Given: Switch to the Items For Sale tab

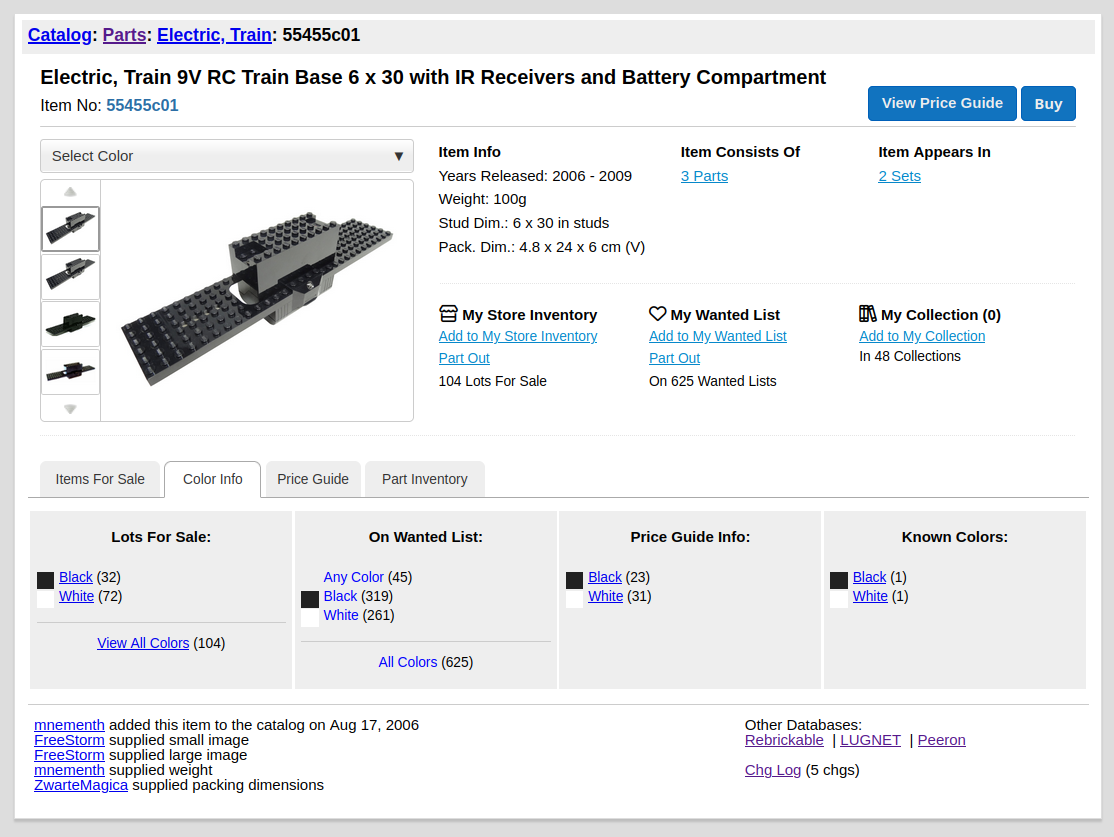Looking at the screenshot, I should click(100, 479).
